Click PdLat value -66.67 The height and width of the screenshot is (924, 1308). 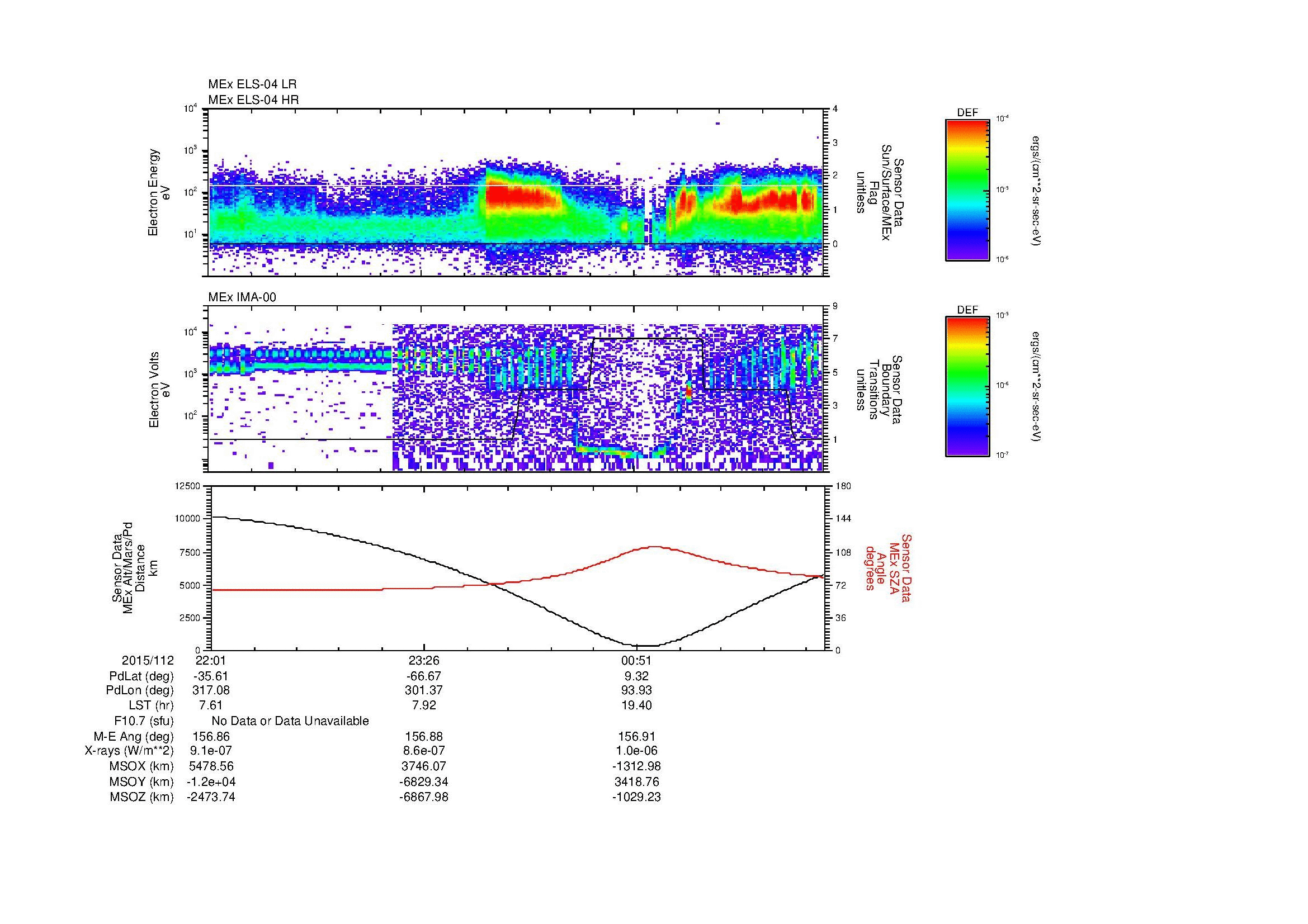pos(424,676)
